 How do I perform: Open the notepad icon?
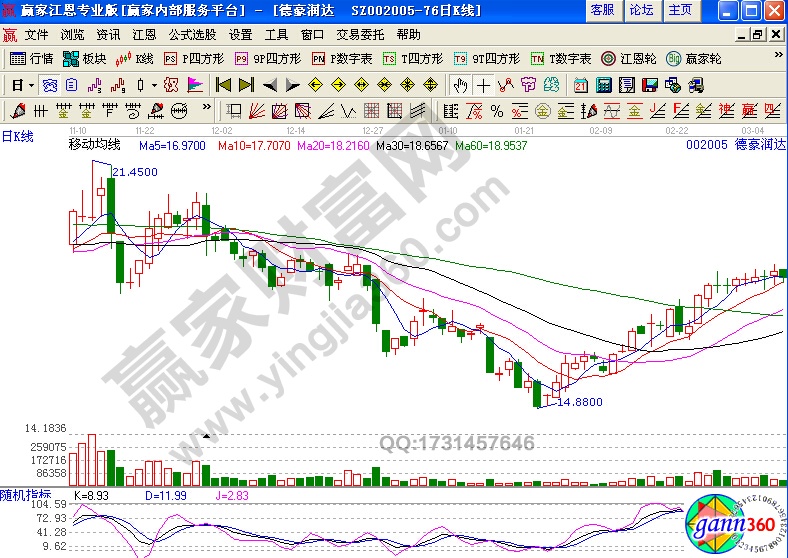(x=627, y=85)
